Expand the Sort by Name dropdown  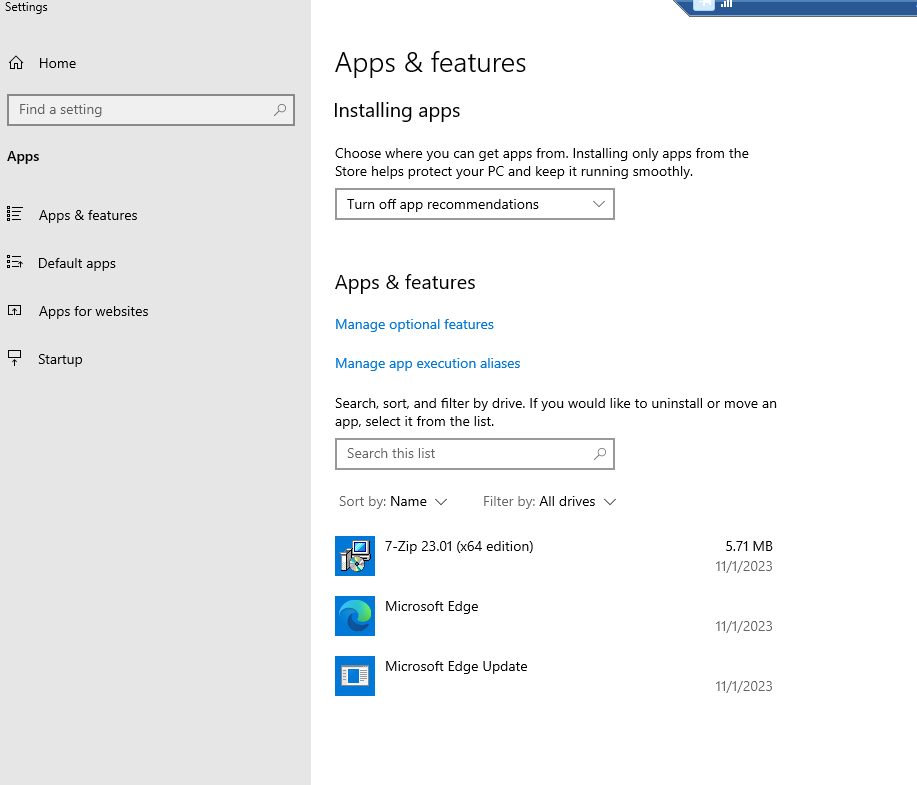point(393,501)
